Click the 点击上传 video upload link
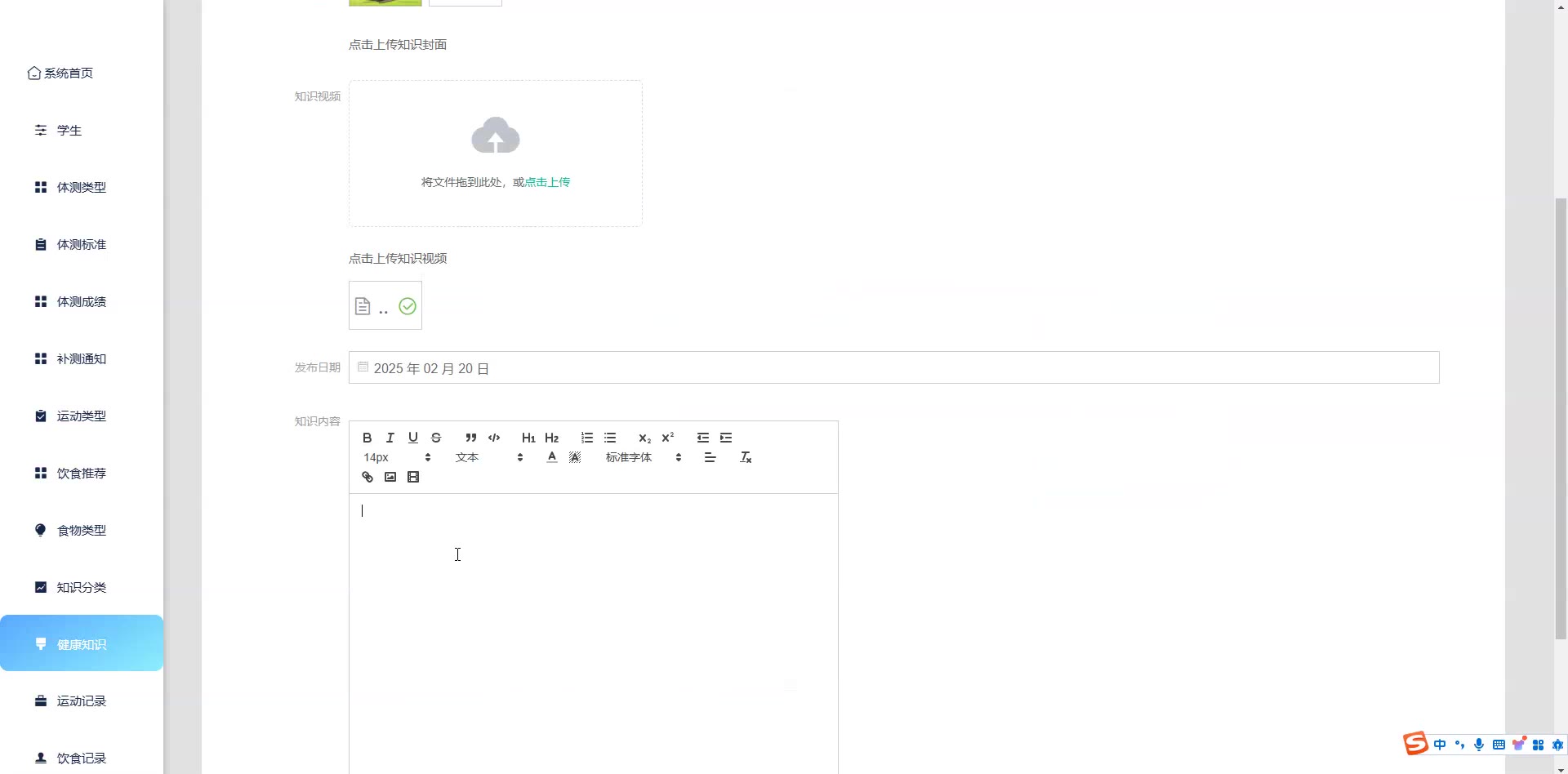This screenshot has width=1568, height=774. pos(547,182)
